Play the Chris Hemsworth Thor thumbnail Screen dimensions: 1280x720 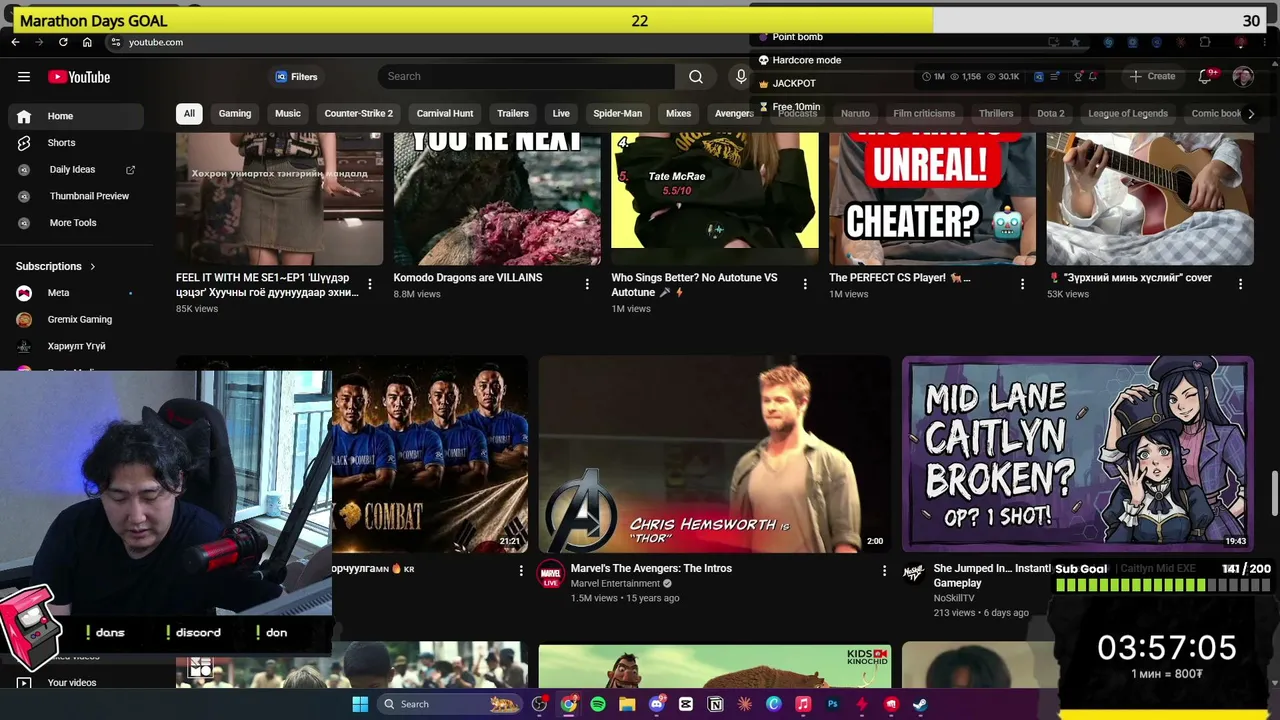point(714,455)
